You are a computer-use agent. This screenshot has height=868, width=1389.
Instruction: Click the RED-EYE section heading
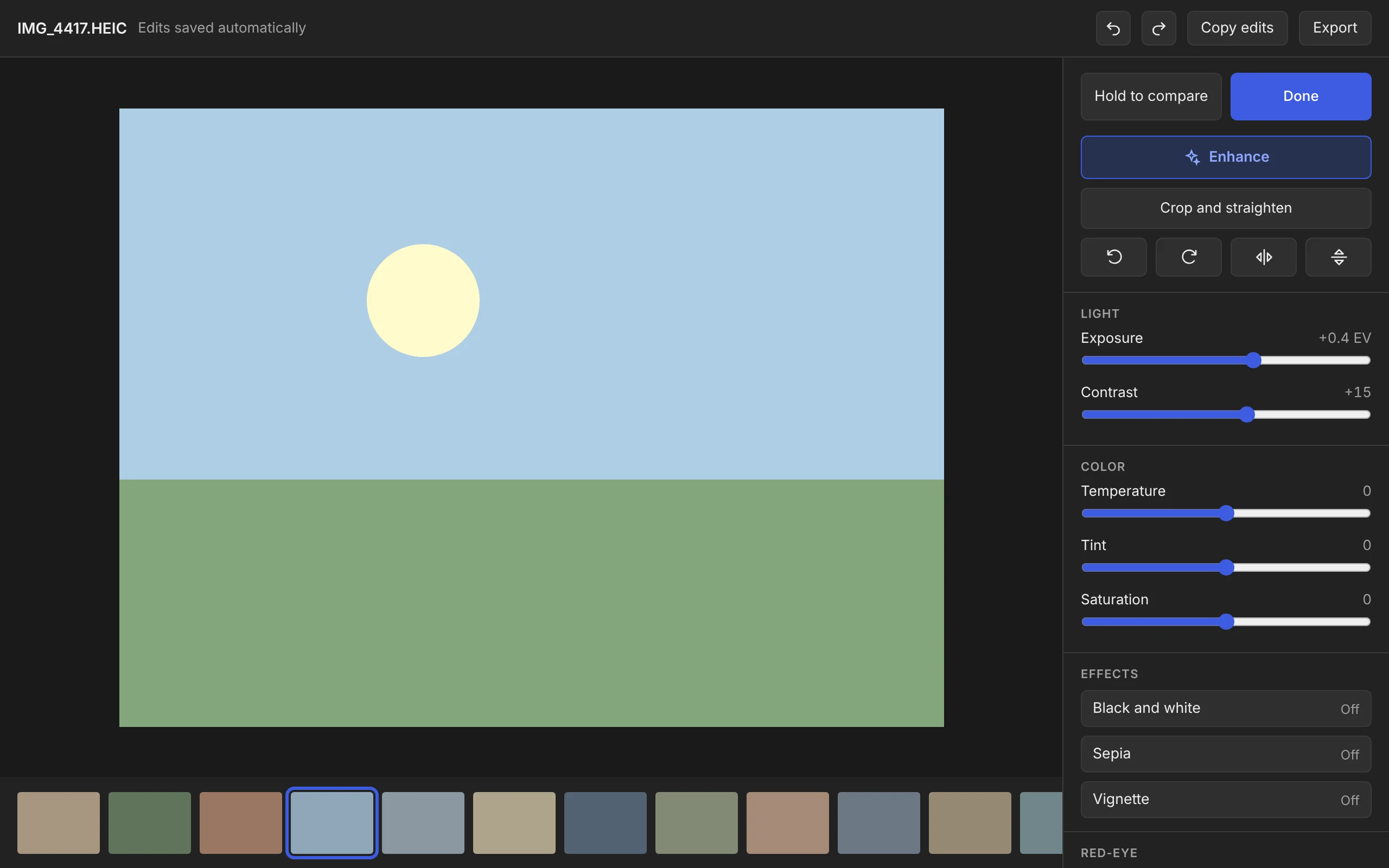pyautogui.click(x=1109, y=853)
